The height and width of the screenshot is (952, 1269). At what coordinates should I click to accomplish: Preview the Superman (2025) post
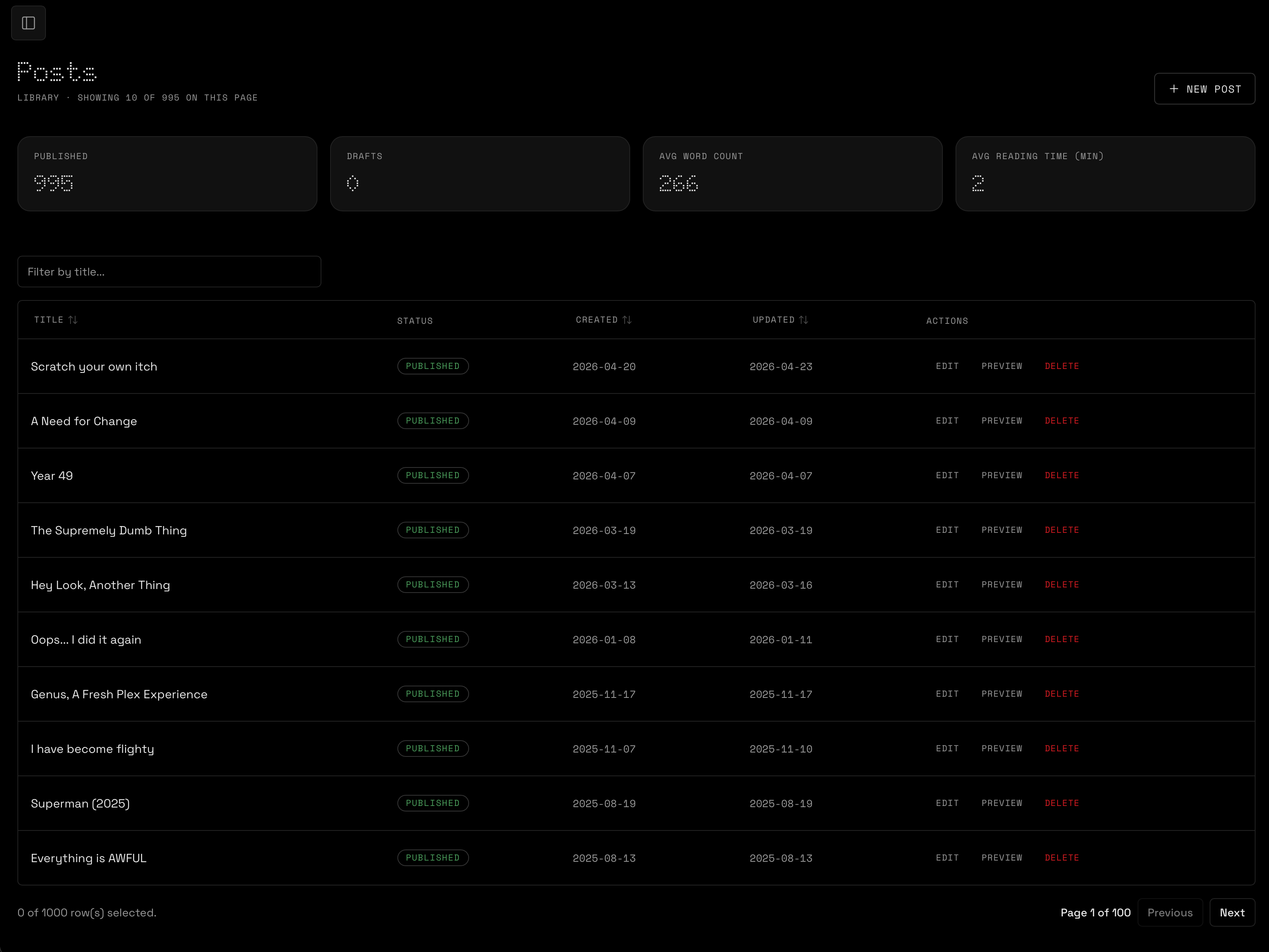click(1002, 803)
